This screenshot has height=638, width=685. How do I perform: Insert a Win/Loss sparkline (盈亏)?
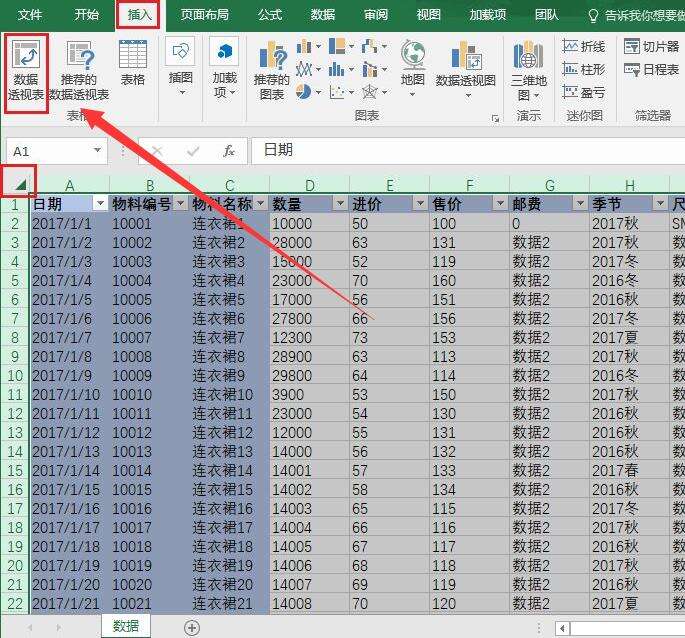[584, 92]
